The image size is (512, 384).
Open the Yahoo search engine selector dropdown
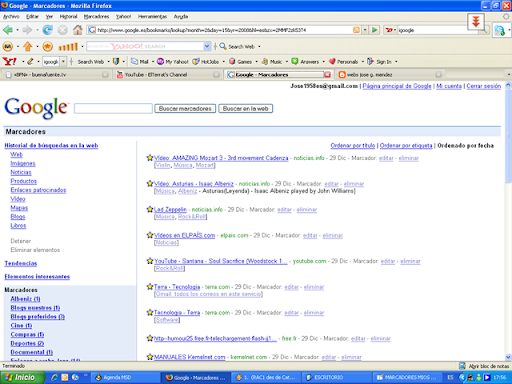click(390, 30)
